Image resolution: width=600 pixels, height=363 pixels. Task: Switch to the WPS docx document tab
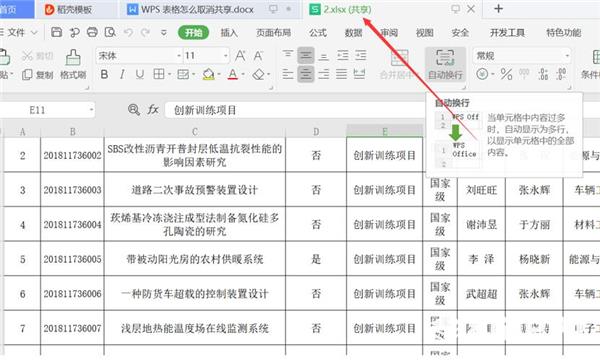(197, 9)
